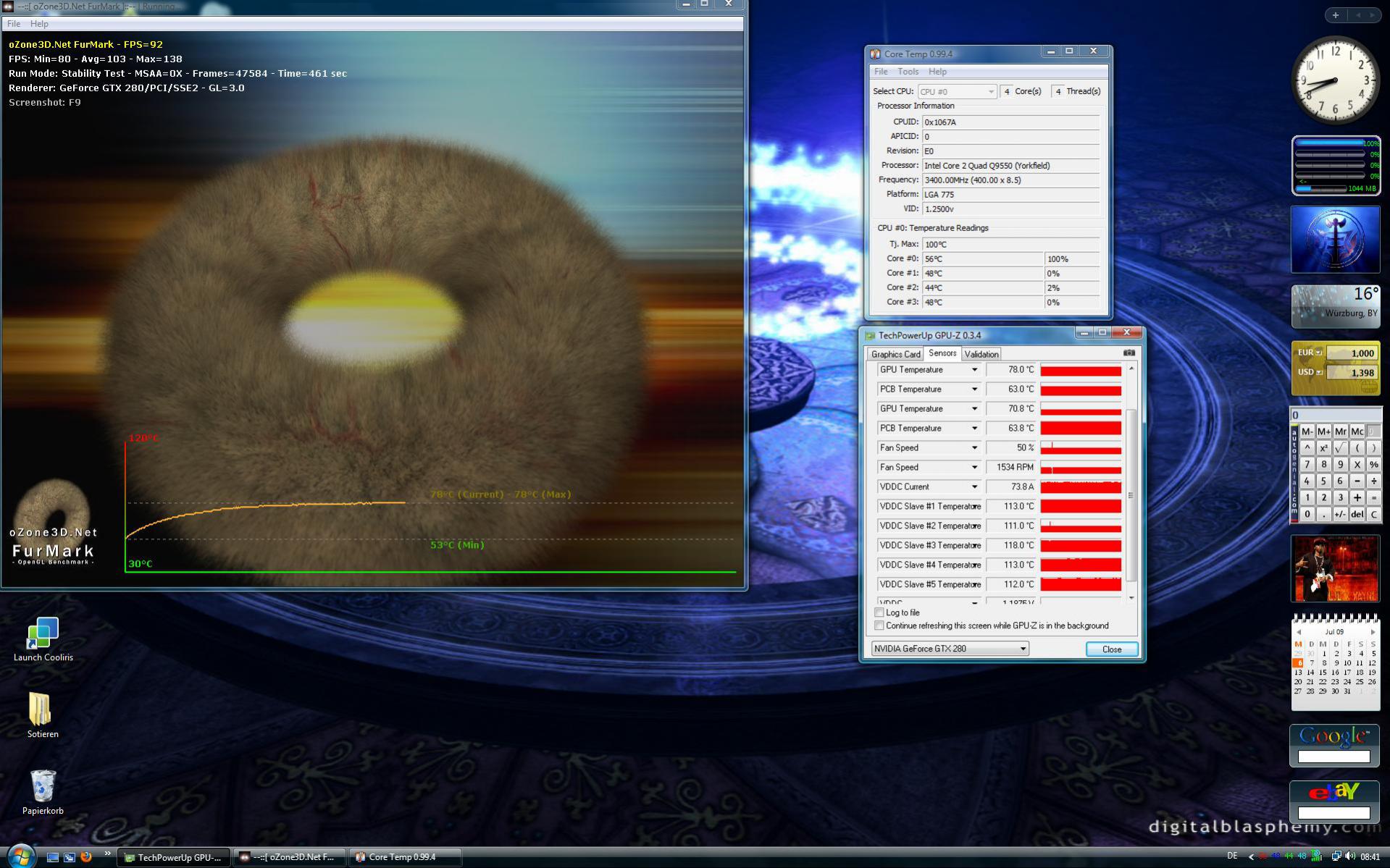Open the Select CPU dropdown in Core Temp
The height and width of the screenshot is (868, 1390).
[957, 91]
